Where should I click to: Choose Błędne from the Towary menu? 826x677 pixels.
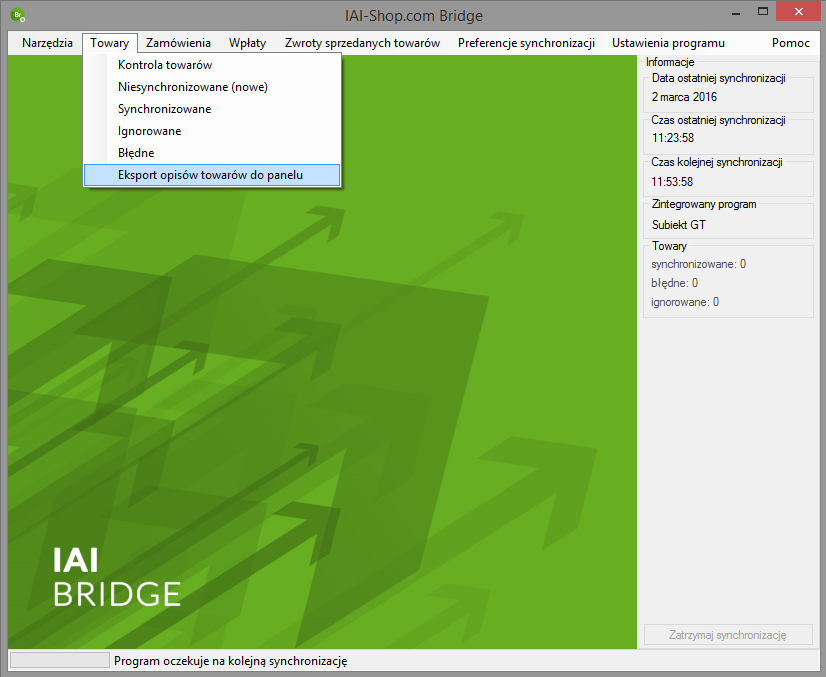[136, 153]
